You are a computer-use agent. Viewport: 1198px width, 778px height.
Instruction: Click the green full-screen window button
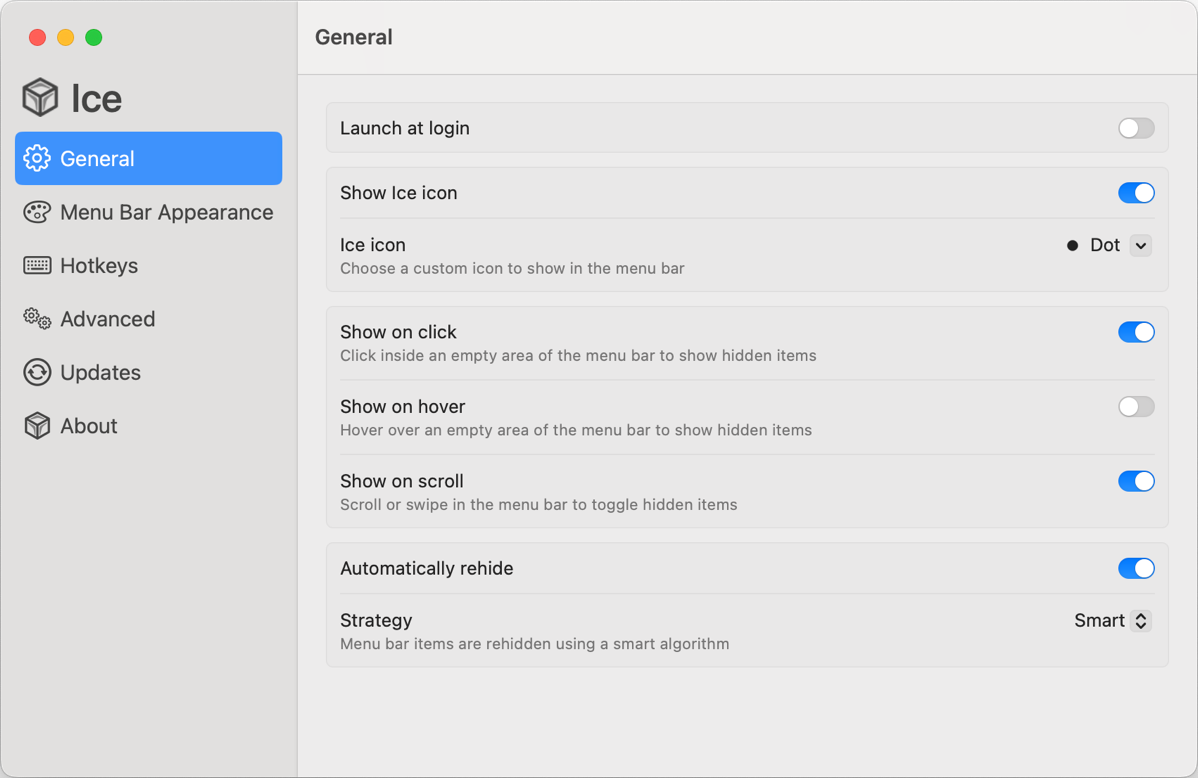pos(94,37)
